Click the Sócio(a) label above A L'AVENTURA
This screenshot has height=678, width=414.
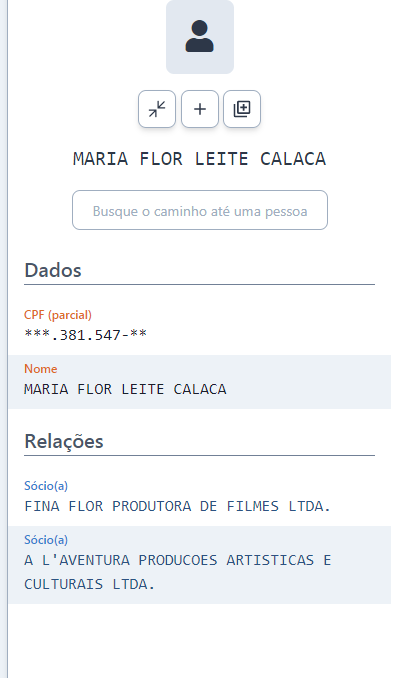pos(46,540)
